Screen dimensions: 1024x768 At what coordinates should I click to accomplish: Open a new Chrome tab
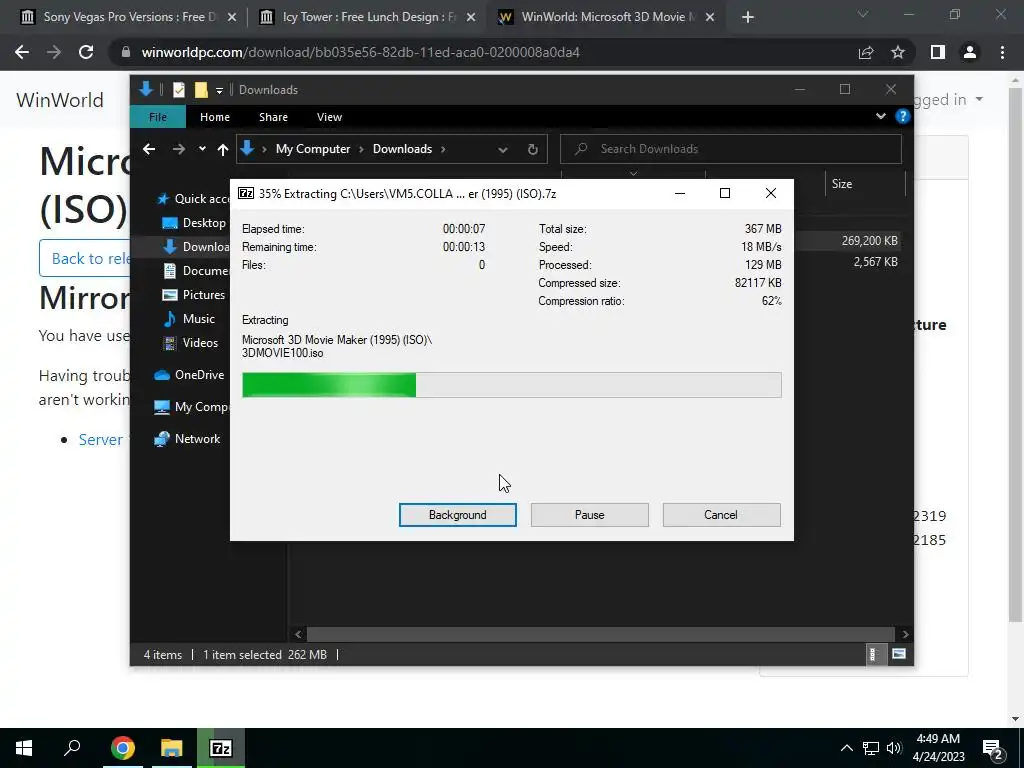pos(748,18)
